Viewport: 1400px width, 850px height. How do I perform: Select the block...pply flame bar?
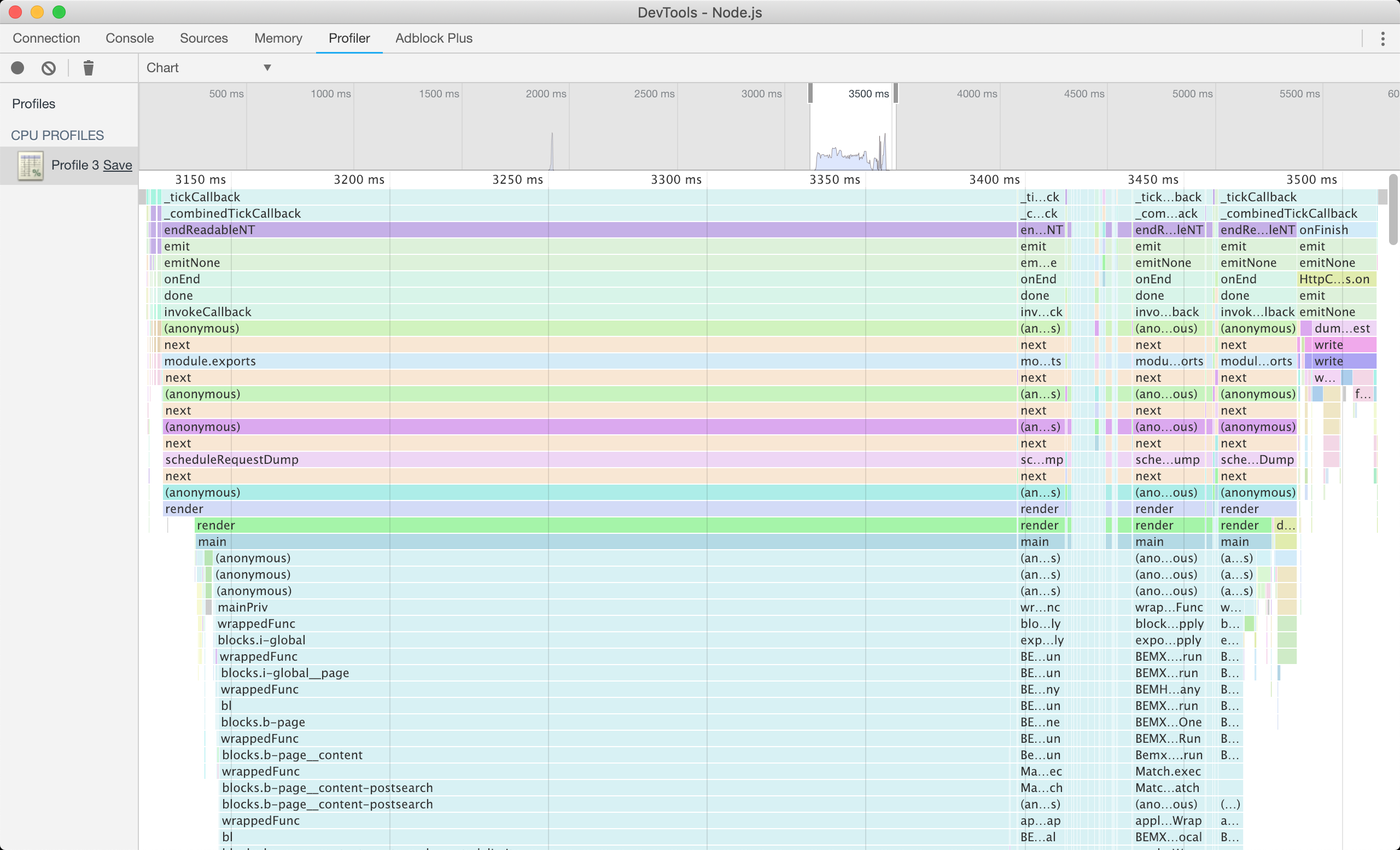(x=1168, y=624)
